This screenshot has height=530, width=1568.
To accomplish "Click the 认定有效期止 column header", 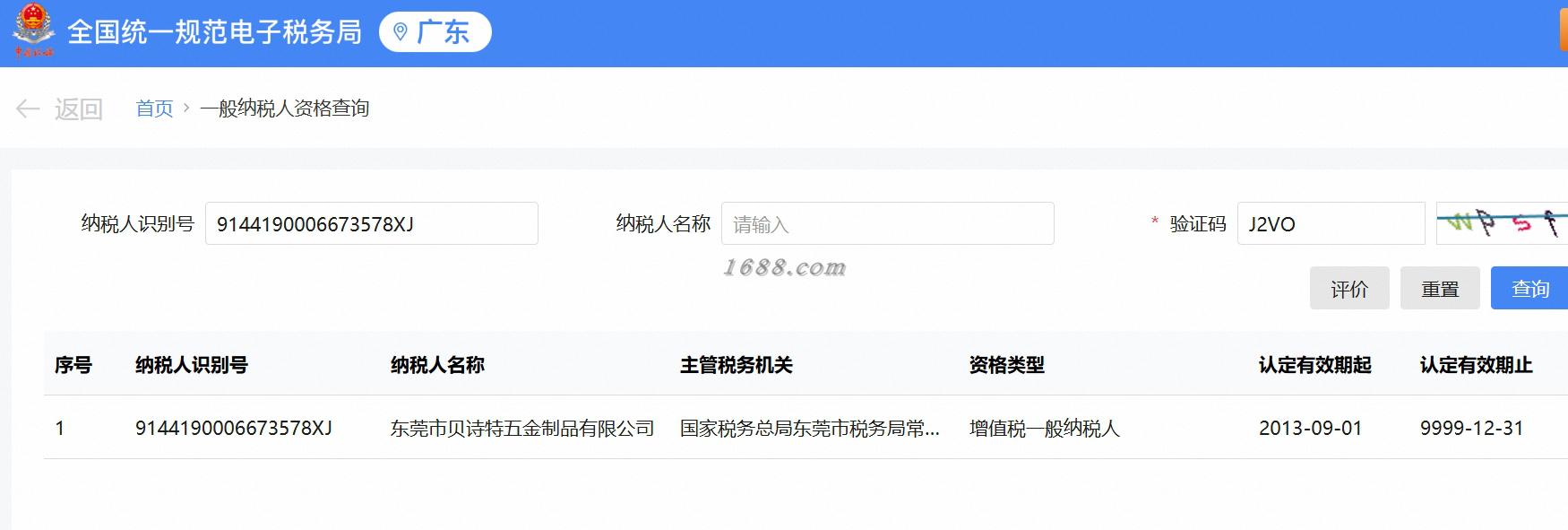I will [1477, 365].
